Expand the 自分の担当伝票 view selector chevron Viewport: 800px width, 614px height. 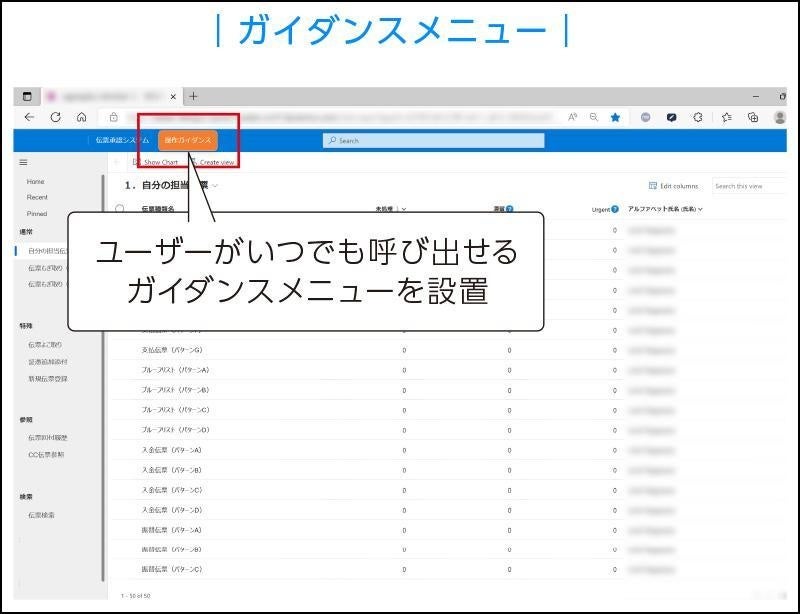pos(215,186)
